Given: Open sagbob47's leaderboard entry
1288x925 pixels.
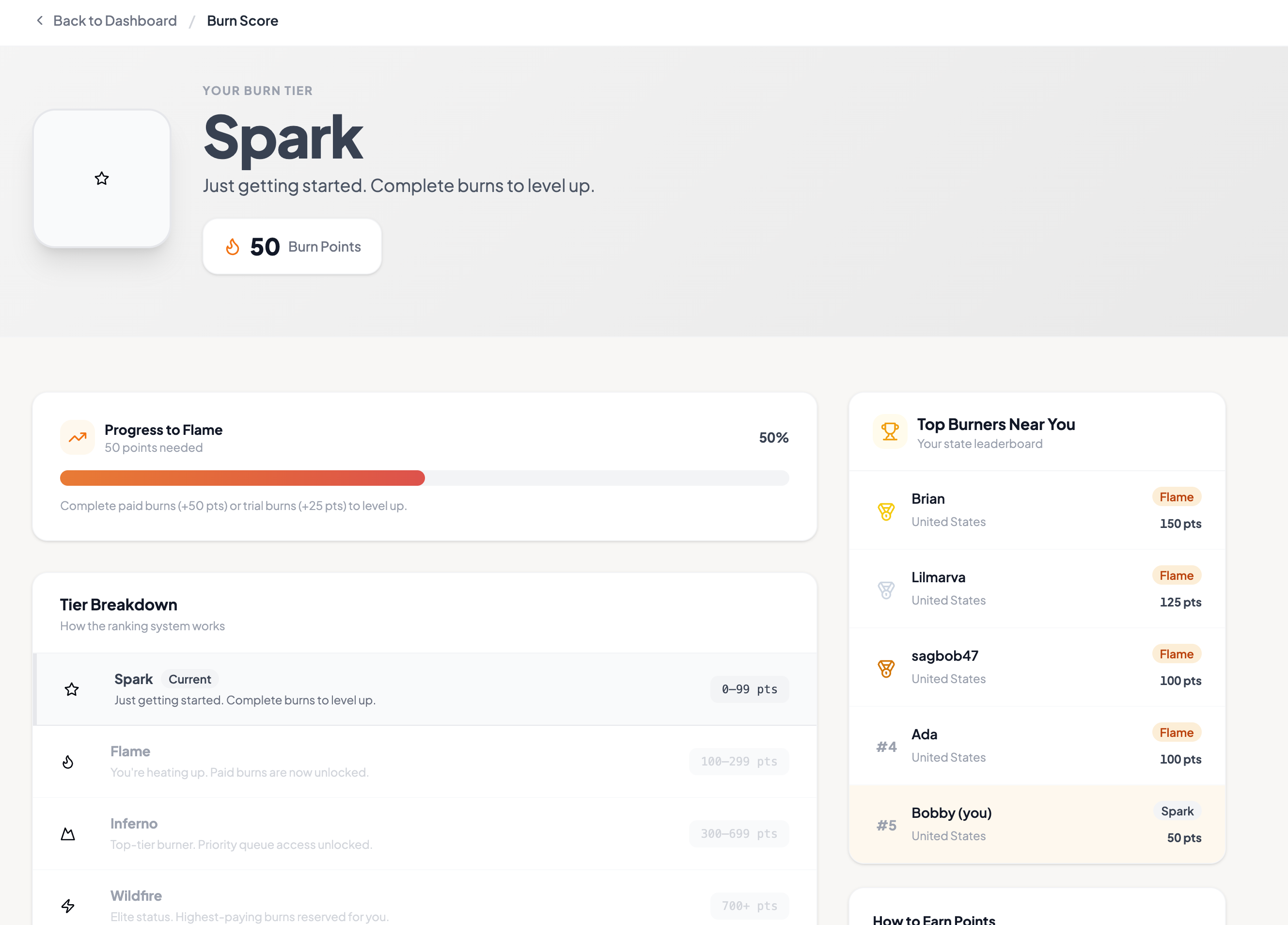Looking at the screenshot, I should point(1037,667).
